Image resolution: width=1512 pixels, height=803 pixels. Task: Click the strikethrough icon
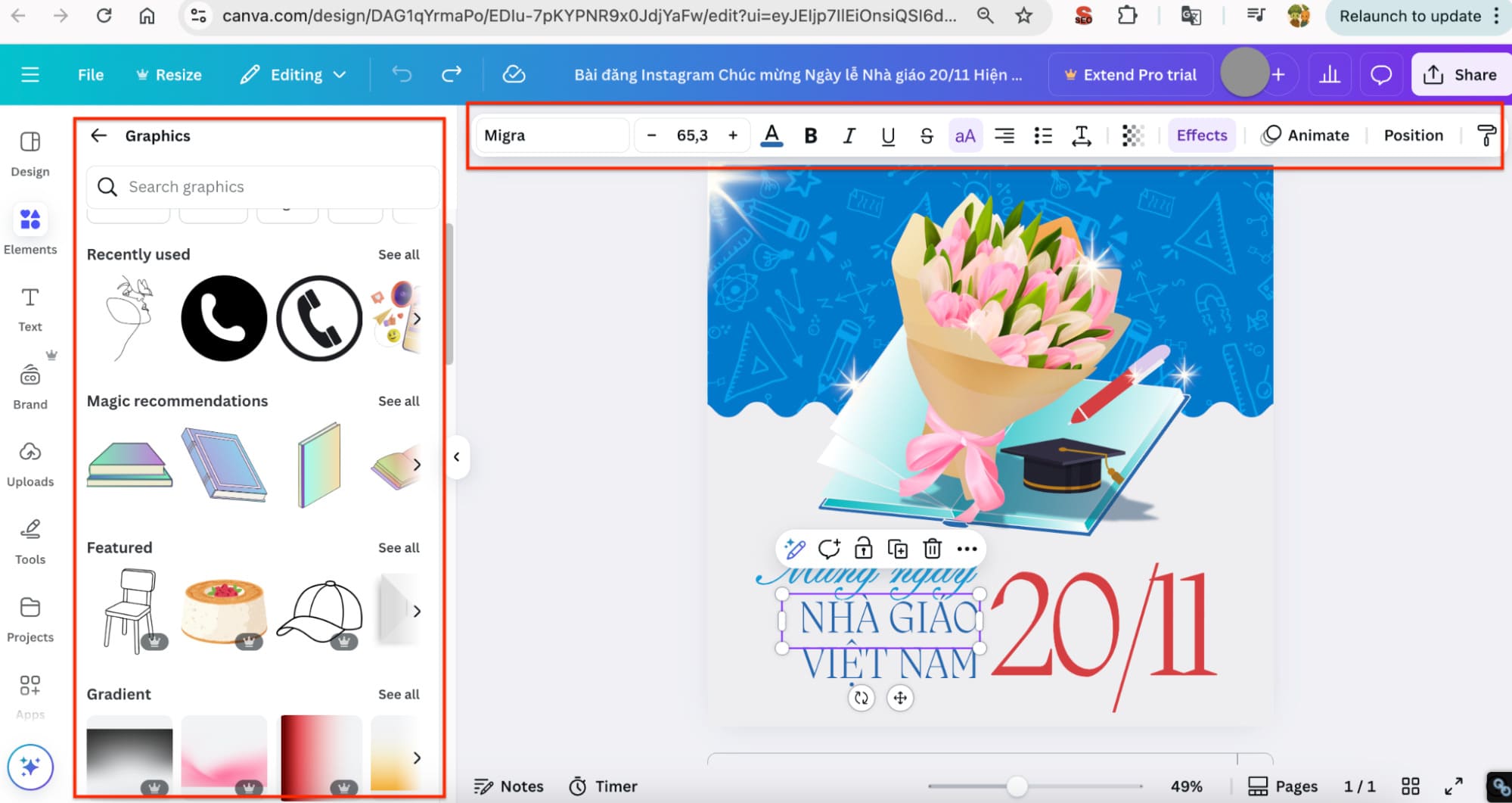click(x=927, y=135)
